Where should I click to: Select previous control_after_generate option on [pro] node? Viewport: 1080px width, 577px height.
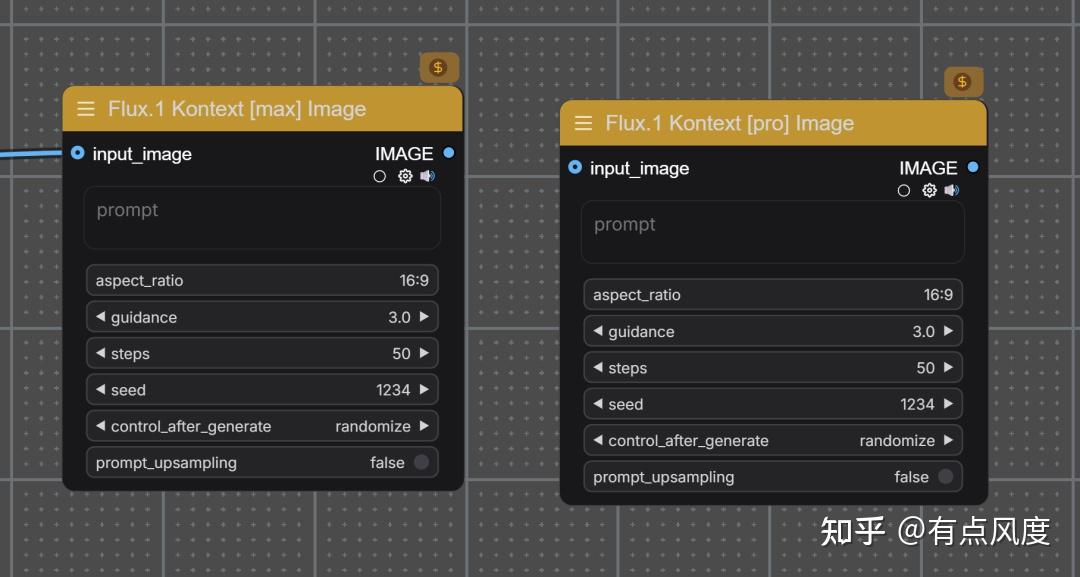[598, 441]
